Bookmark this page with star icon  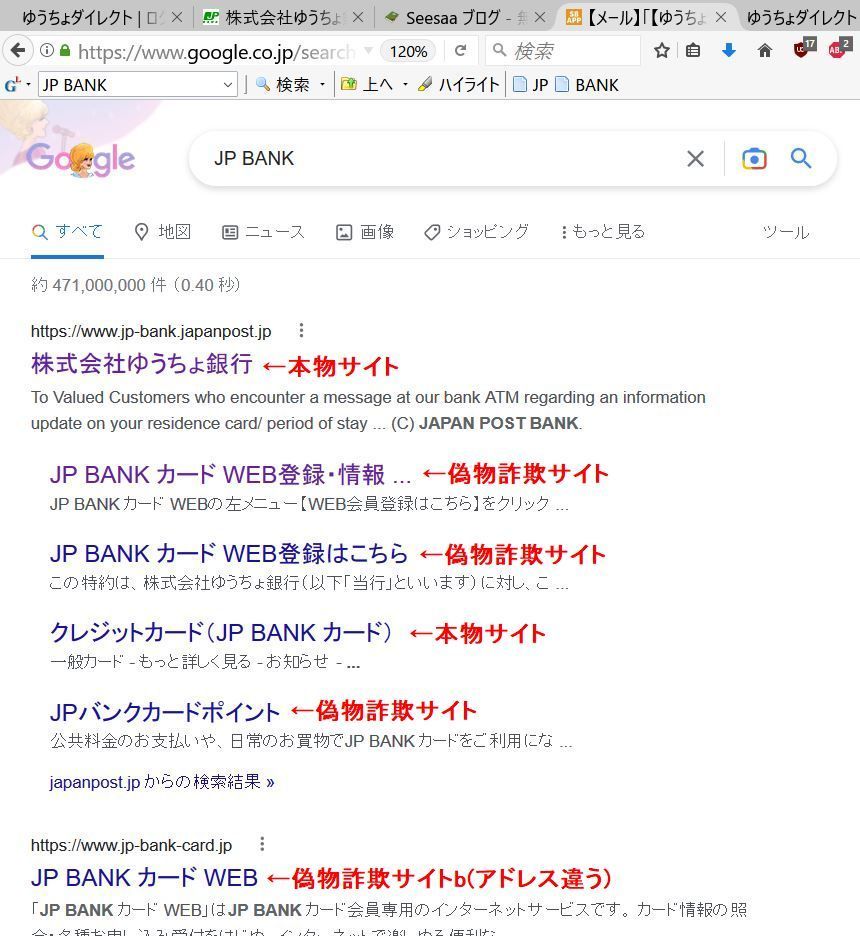click(x=661, y=51)
